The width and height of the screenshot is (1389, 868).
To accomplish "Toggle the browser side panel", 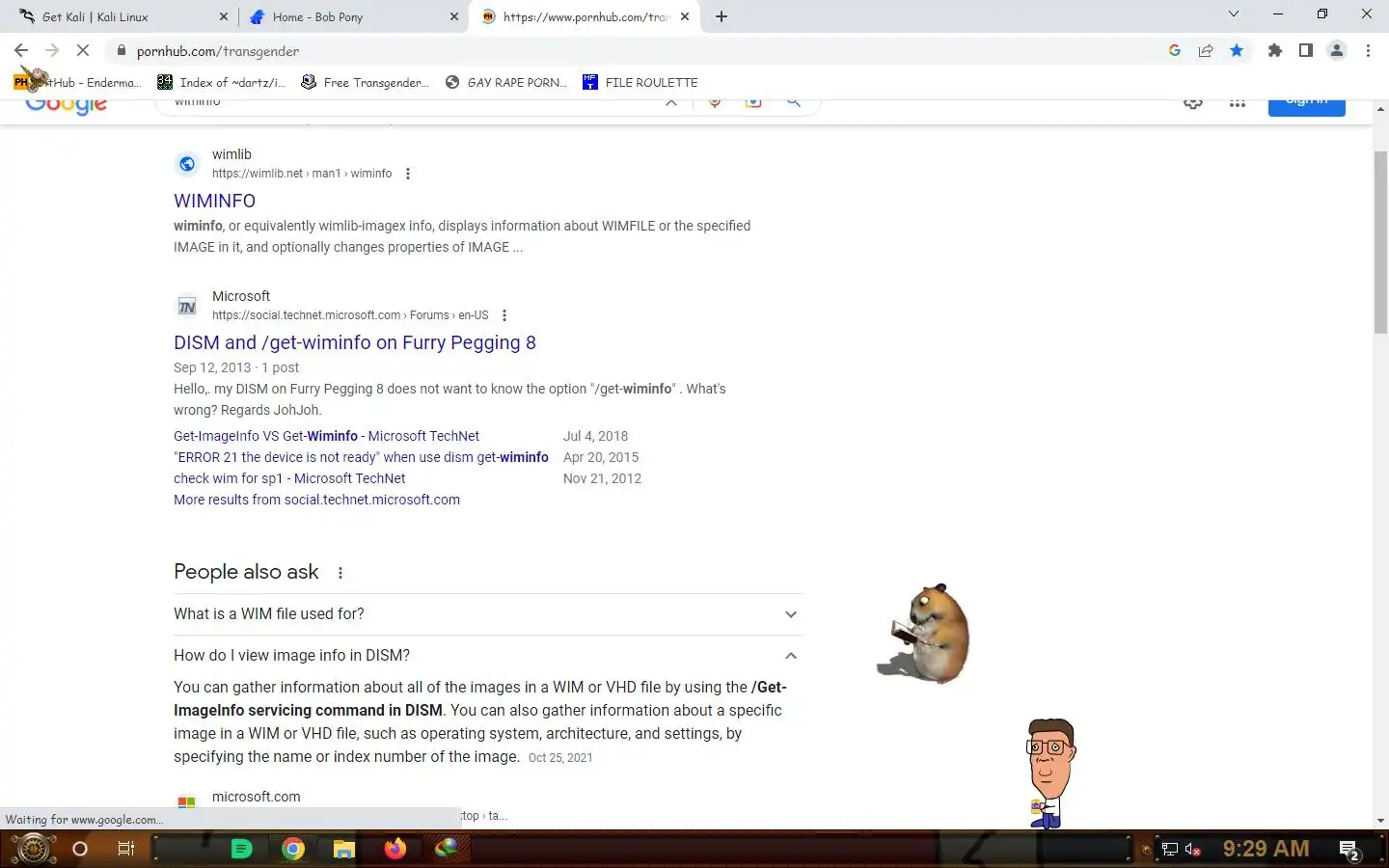I will point(1306,50).
